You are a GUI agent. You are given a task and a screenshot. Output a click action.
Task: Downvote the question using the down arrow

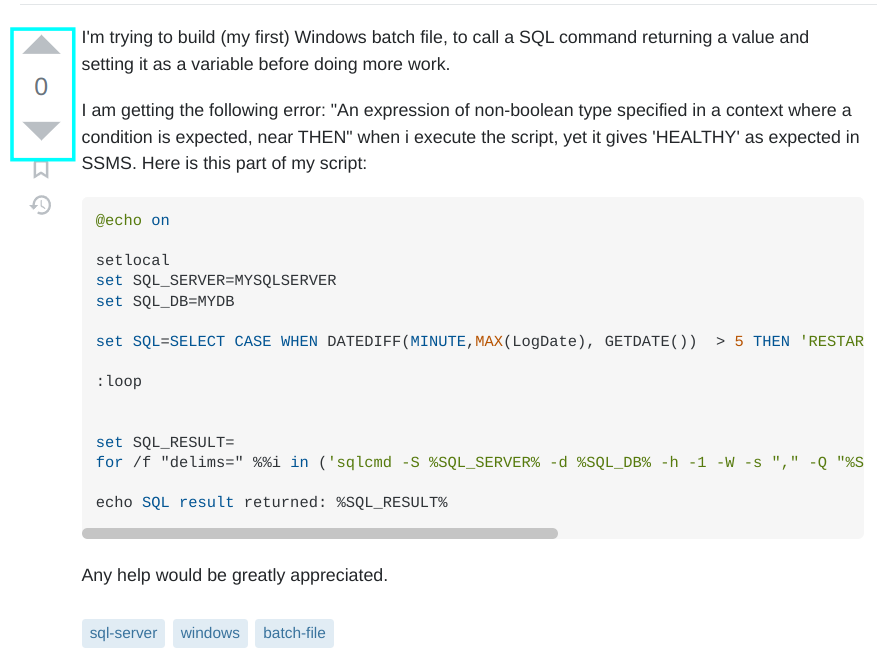[x=41, y=131]
